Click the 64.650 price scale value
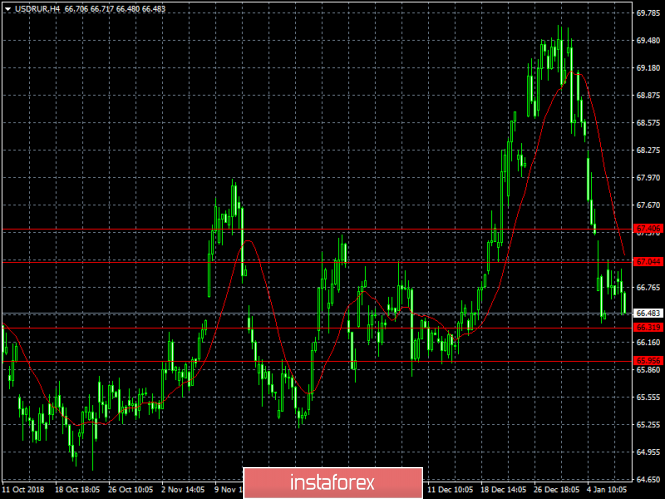Viewport: 665px width, 499px height. (648, 478)
